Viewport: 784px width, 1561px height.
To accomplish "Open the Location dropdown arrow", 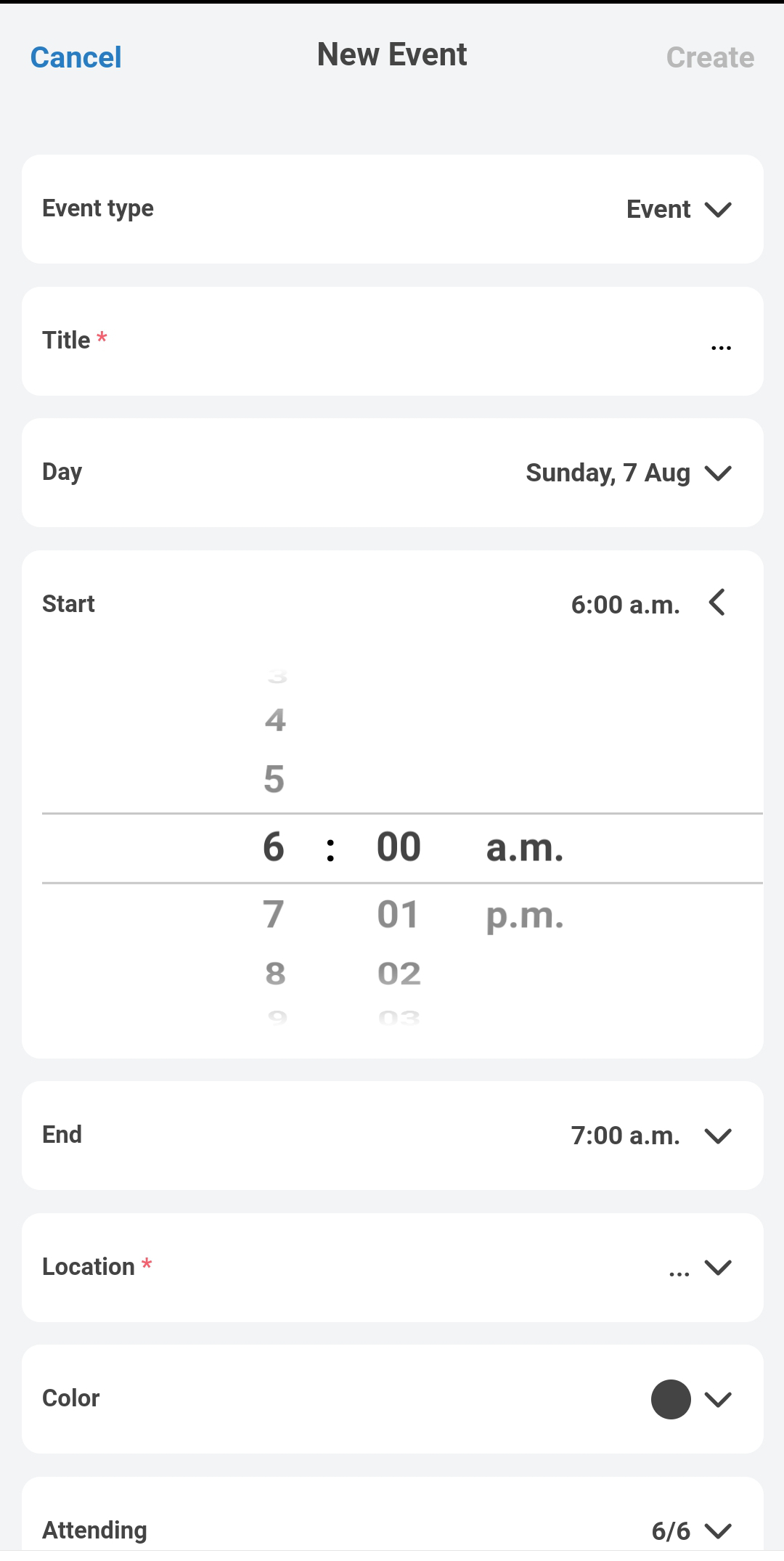I will pyautogui.click(x=717, y=1268).
